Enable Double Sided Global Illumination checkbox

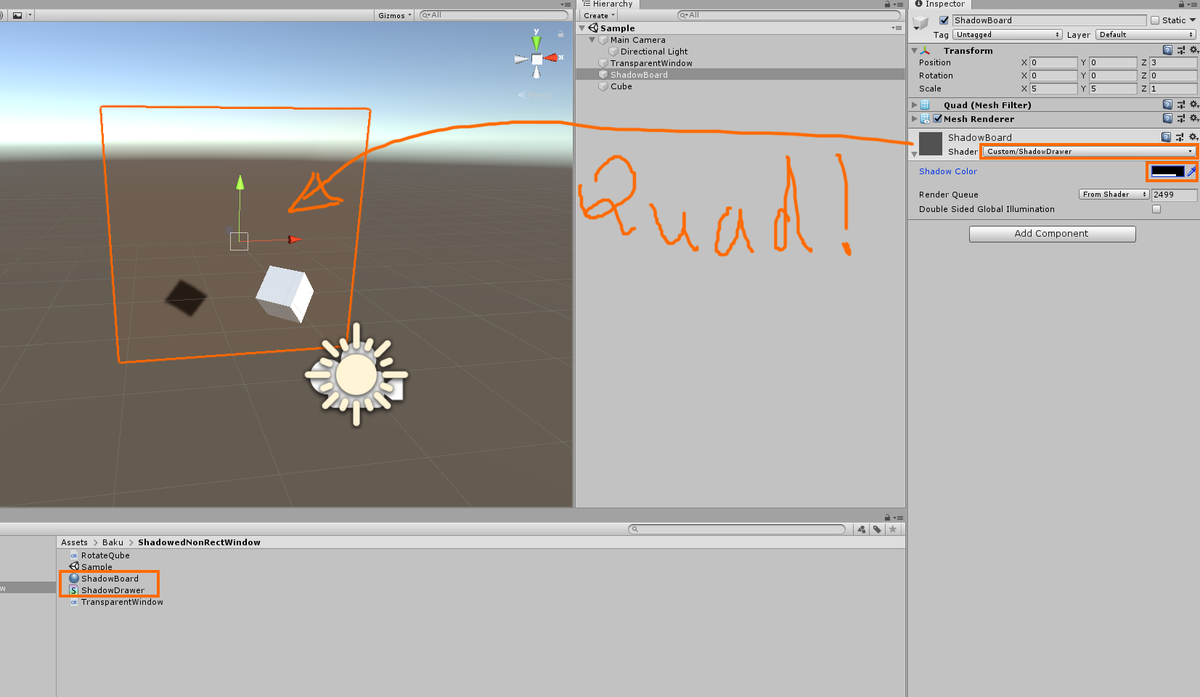1156,209
